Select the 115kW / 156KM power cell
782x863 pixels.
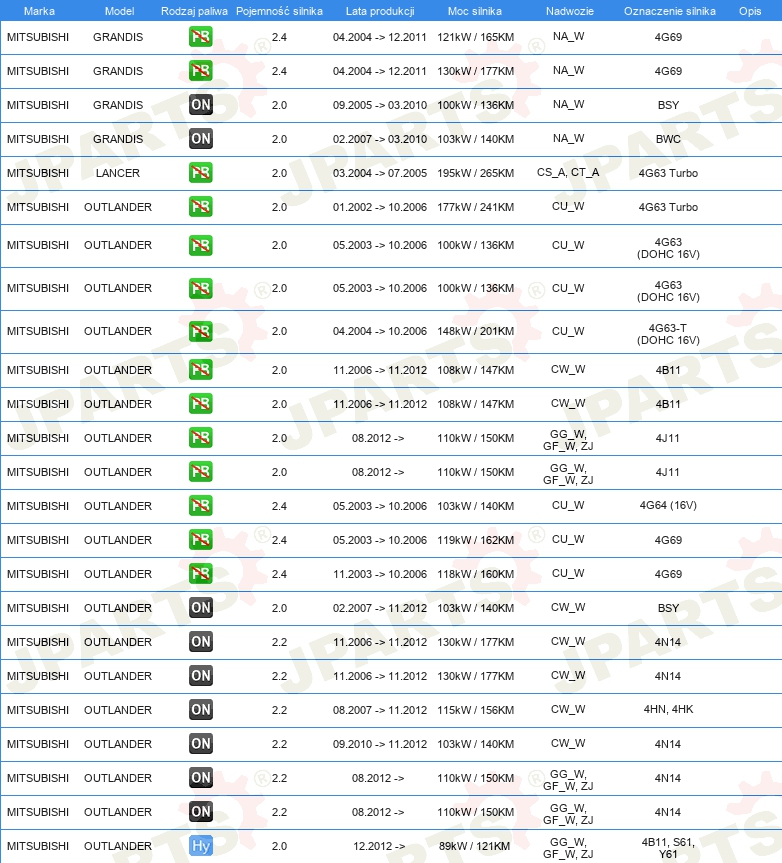pos(475,710)
